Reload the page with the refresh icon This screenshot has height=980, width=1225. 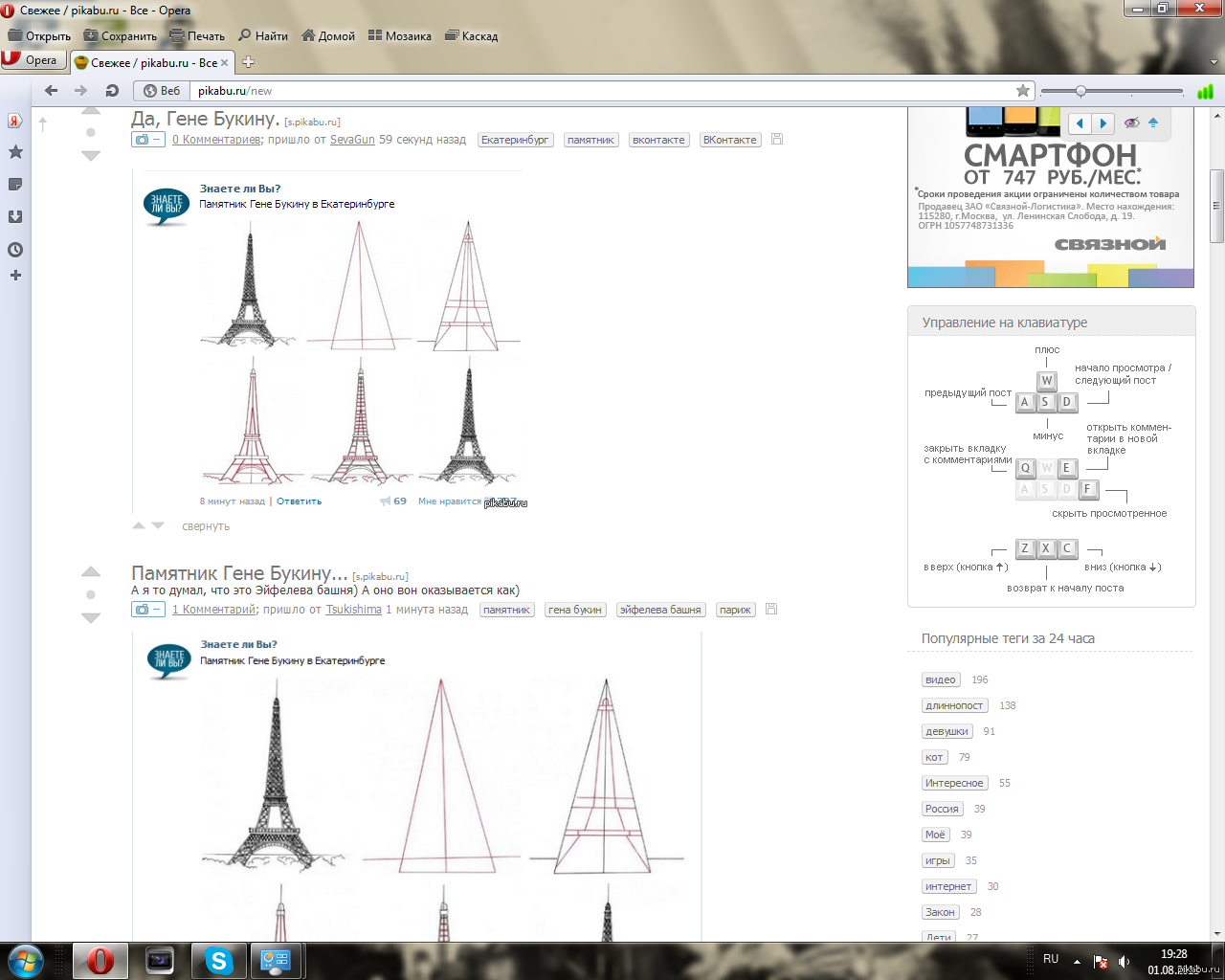click(x=112, y=91)
